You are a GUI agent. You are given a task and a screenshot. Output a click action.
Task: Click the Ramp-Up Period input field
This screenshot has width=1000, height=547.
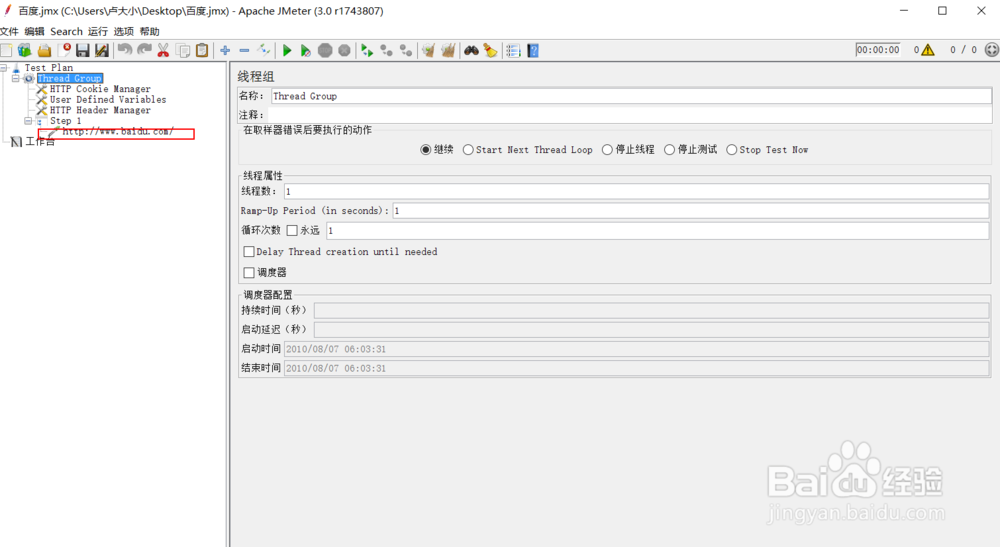point(690,210)
